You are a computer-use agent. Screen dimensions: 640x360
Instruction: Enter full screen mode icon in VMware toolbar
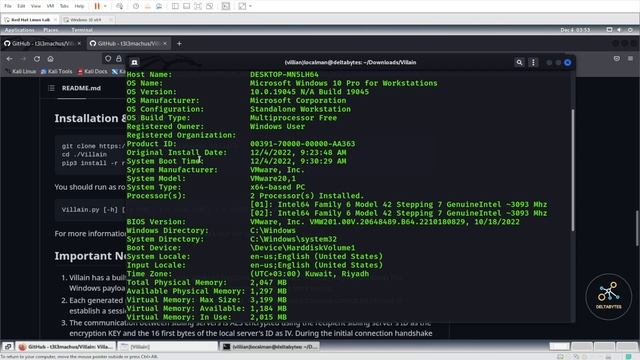click(198, 6)
